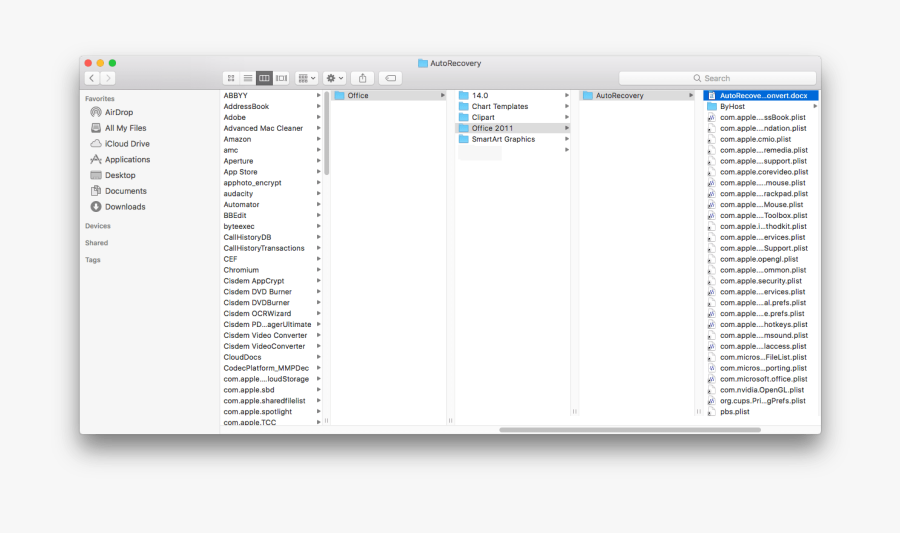
Task: Switch to column view
Action: point(264,78)
